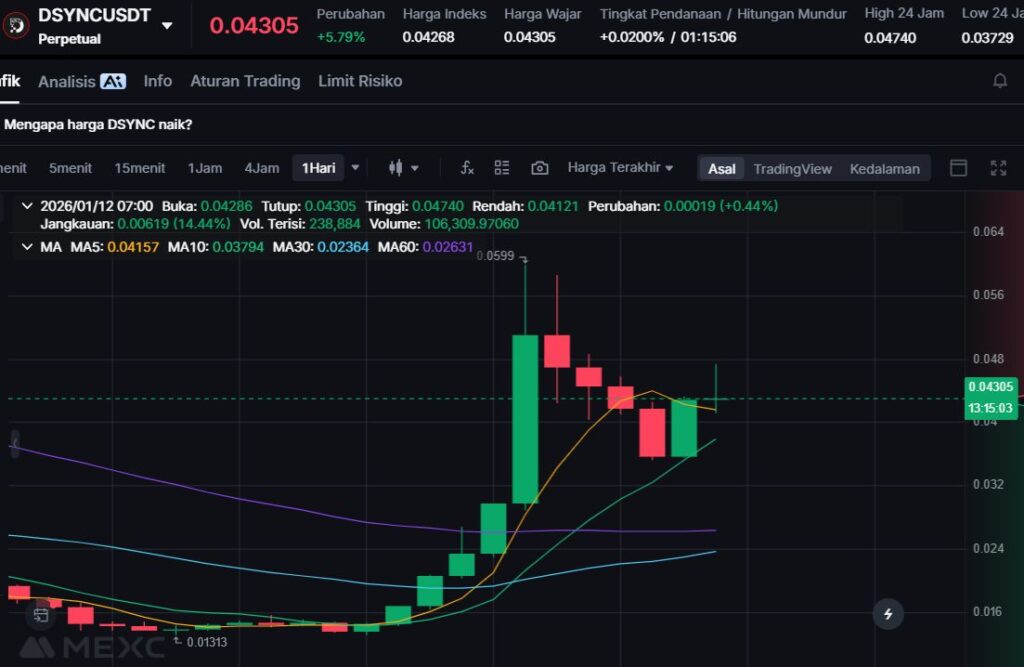Open the DSYNCUSDT pair selector dropdown

167,25
